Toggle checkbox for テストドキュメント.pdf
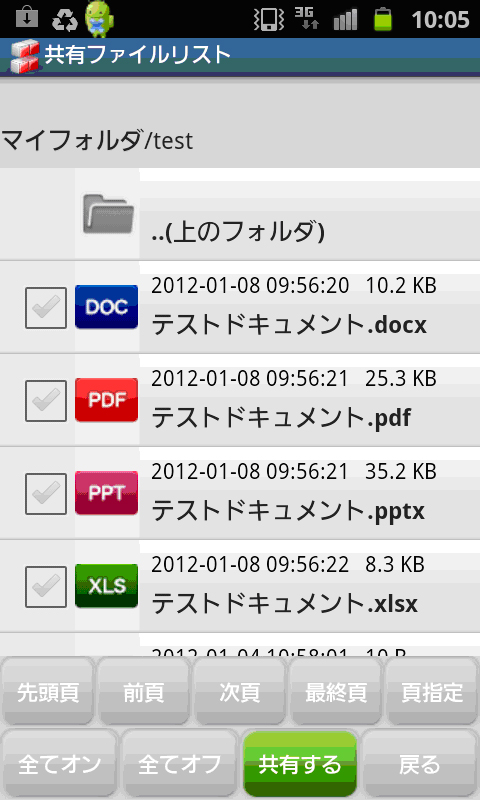Image resolution: width=480 pixels, height=800 pixels. (46, 401)
